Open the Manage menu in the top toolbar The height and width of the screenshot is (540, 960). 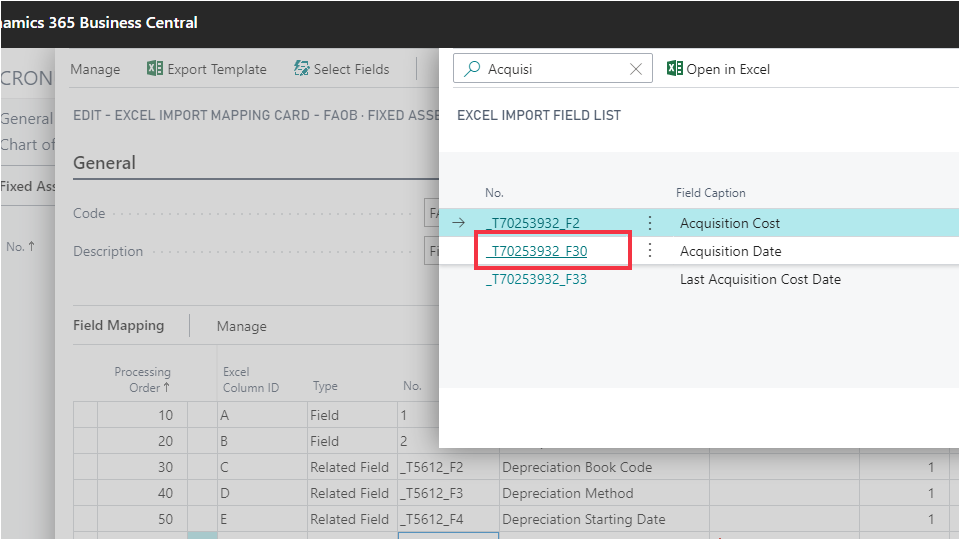point(95,69)
